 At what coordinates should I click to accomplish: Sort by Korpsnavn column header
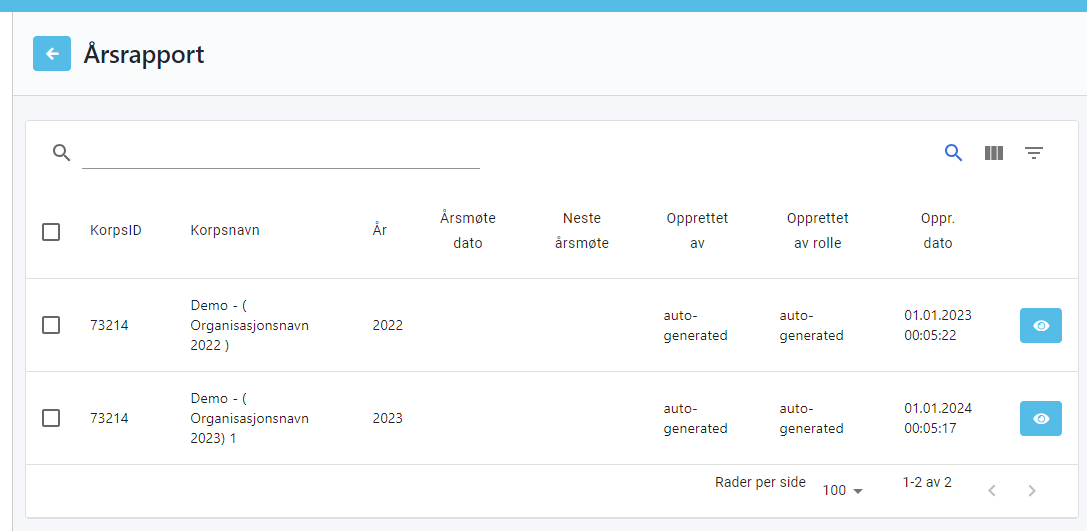225,230
